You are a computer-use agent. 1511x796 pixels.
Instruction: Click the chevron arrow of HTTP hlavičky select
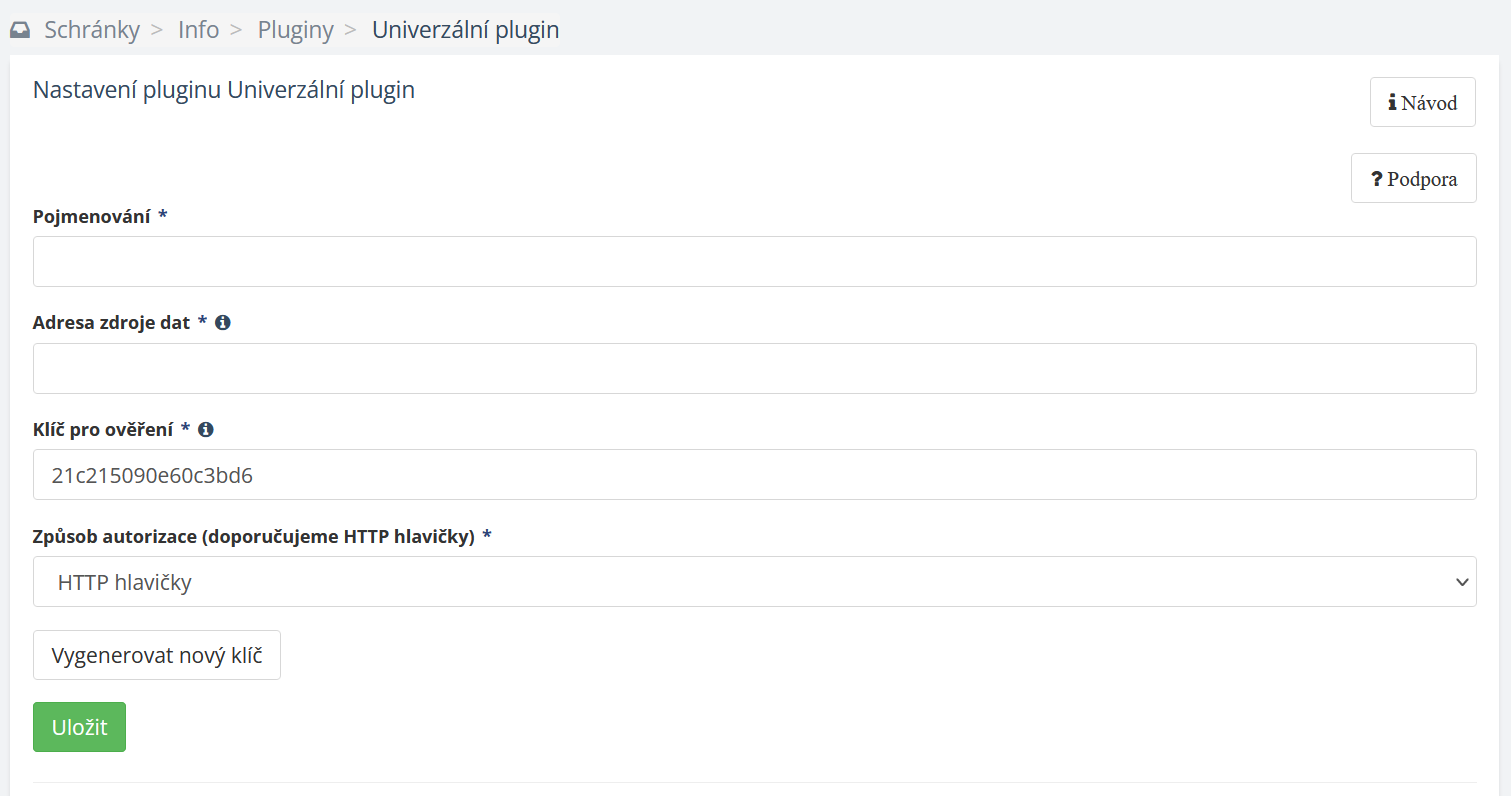click(1462, 581)
